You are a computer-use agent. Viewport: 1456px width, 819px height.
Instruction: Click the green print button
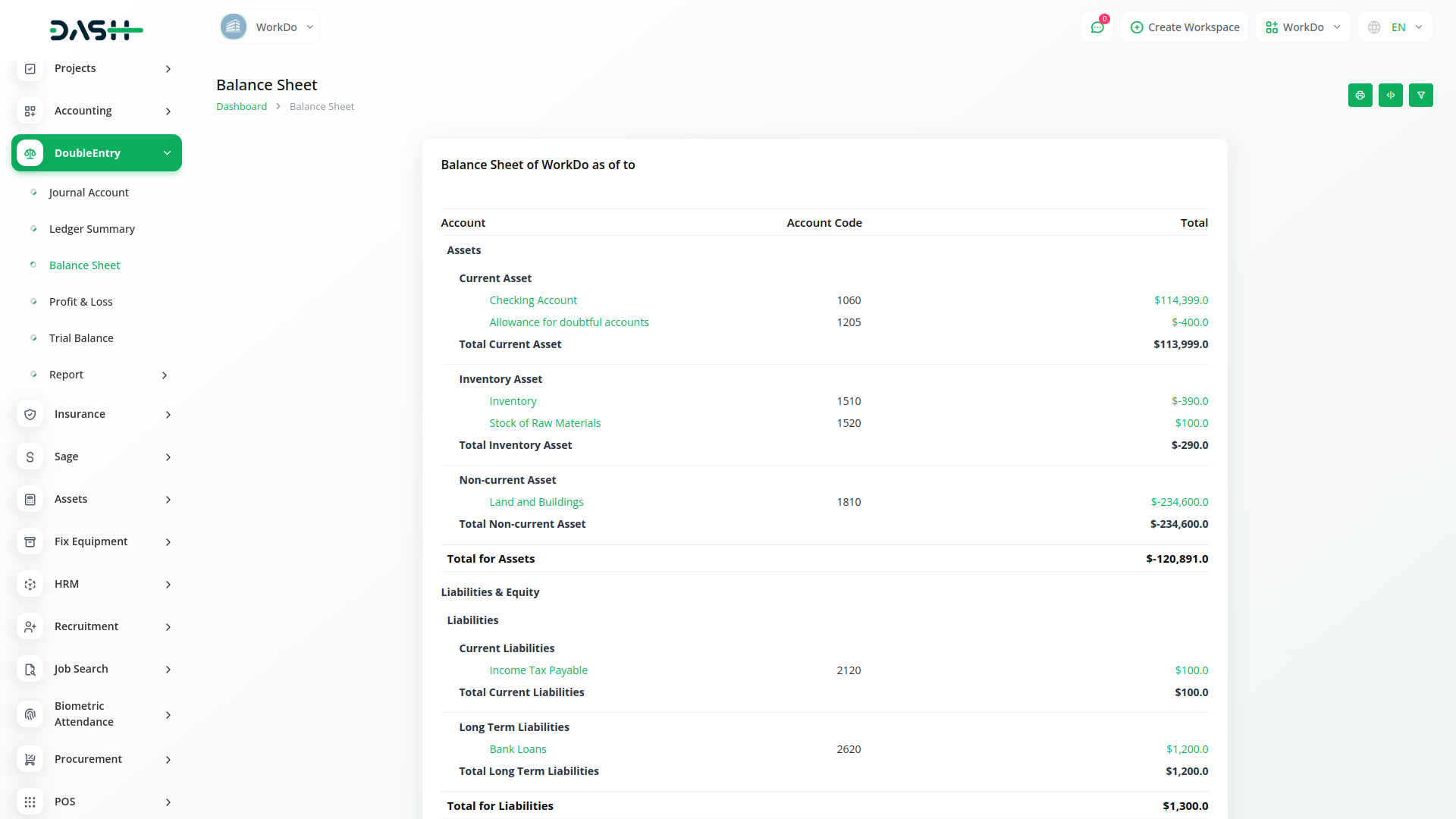[x=1360, y=96]
